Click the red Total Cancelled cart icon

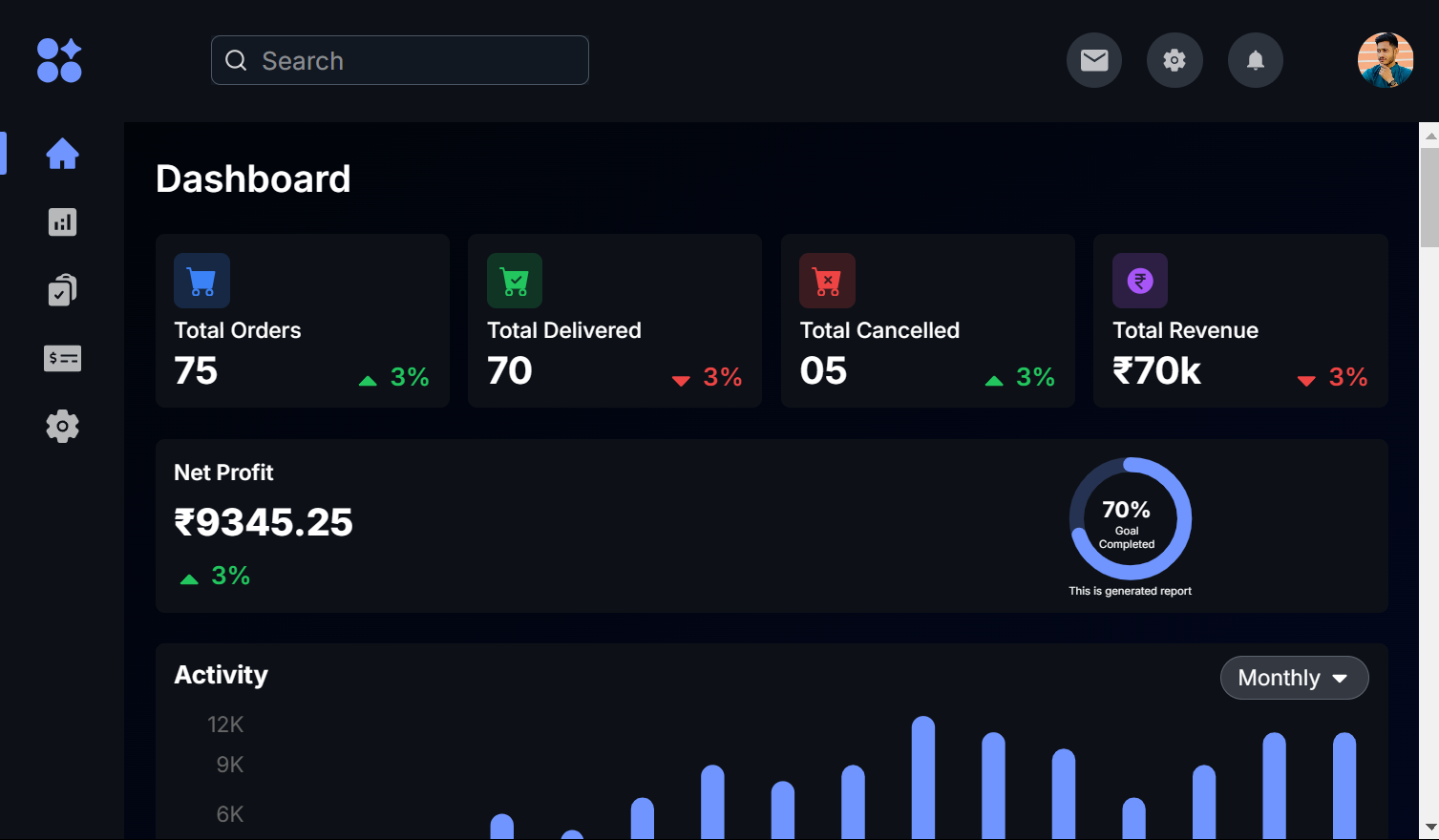827,281
